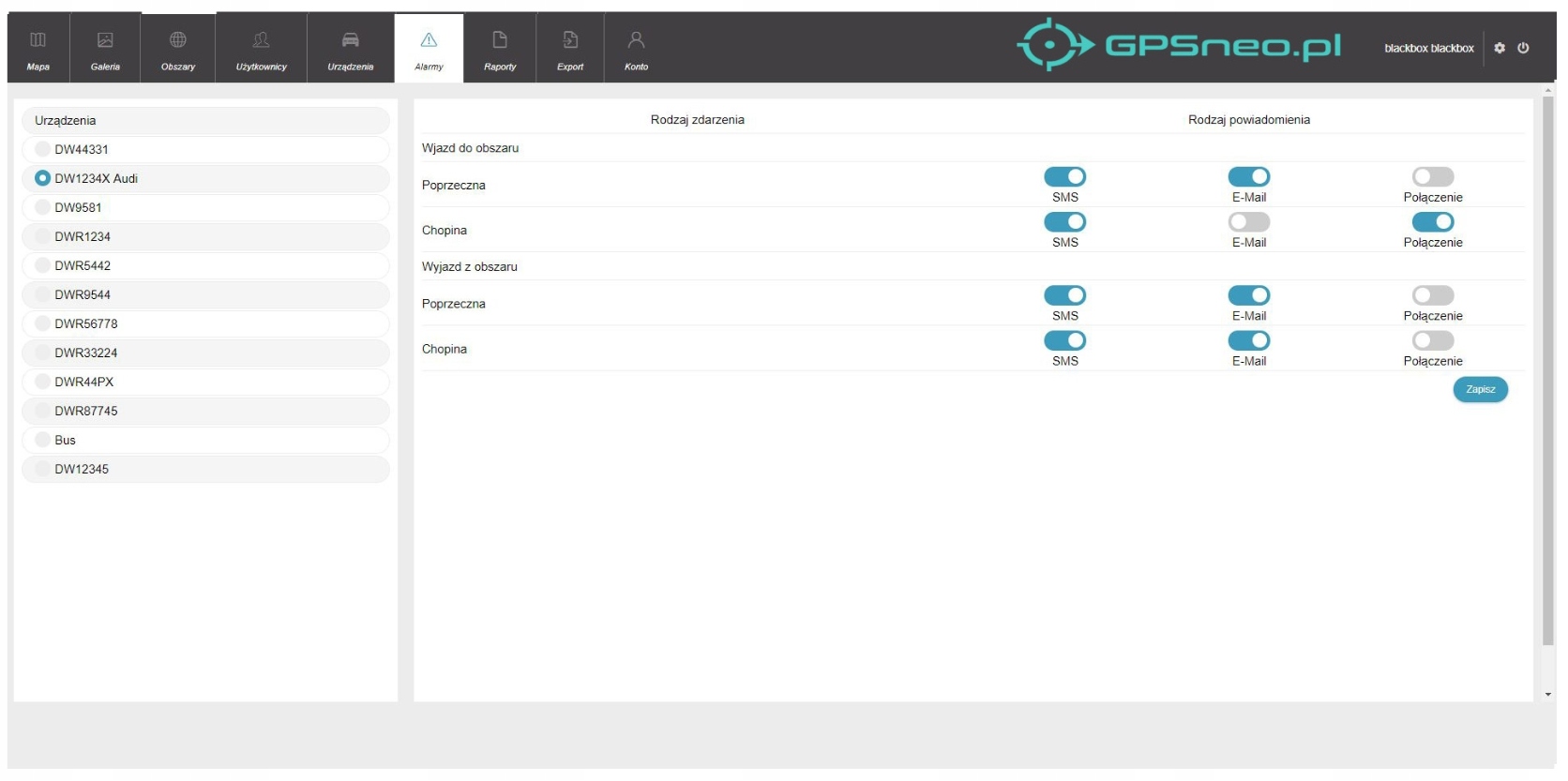Toggle E-Mail for Wyjazd Chopina

(x=1249, y=340)
